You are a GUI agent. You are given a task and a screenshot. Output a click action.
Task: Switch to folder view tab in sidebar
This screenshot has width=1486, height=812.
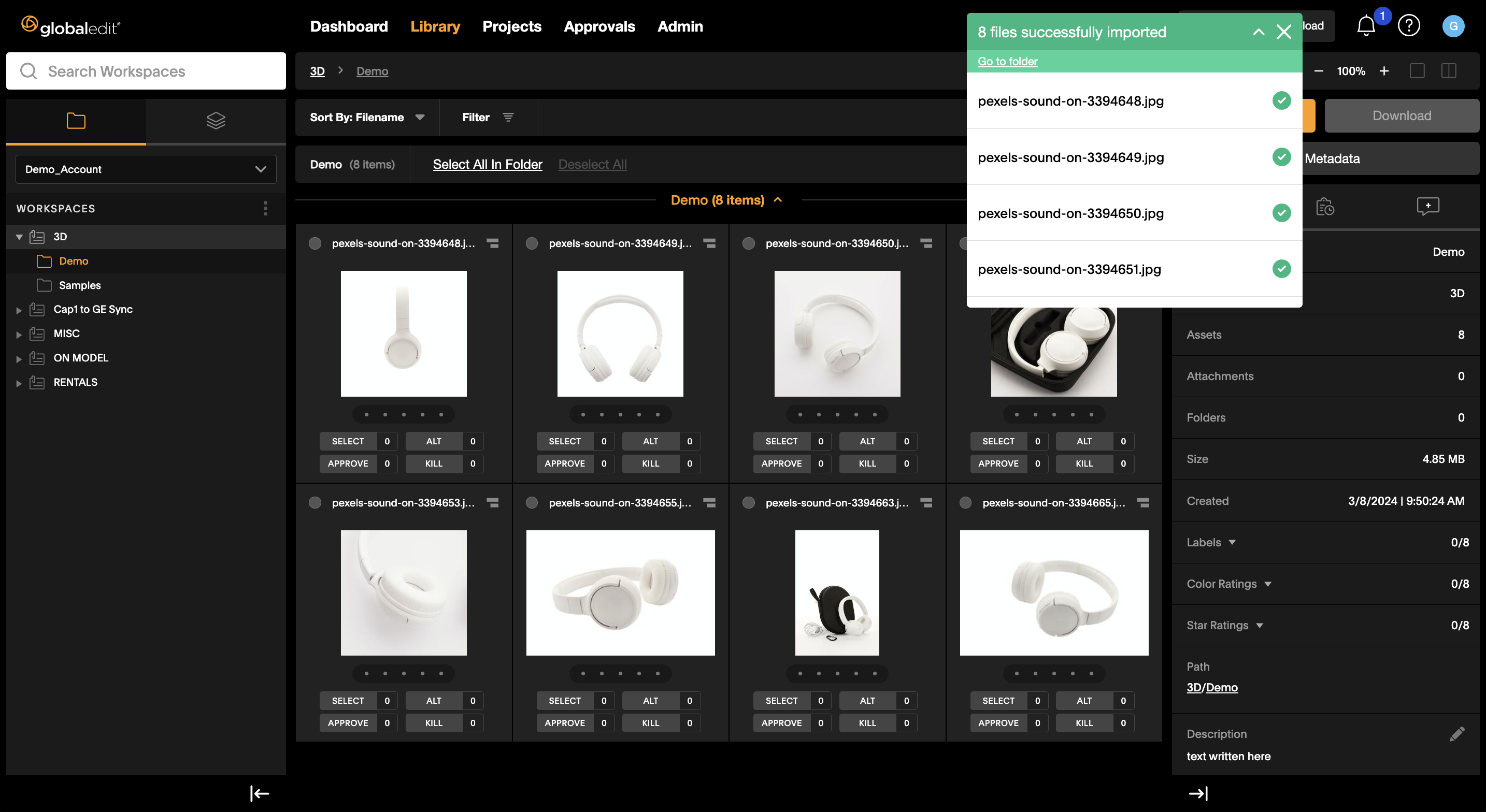tap(76, 121)
